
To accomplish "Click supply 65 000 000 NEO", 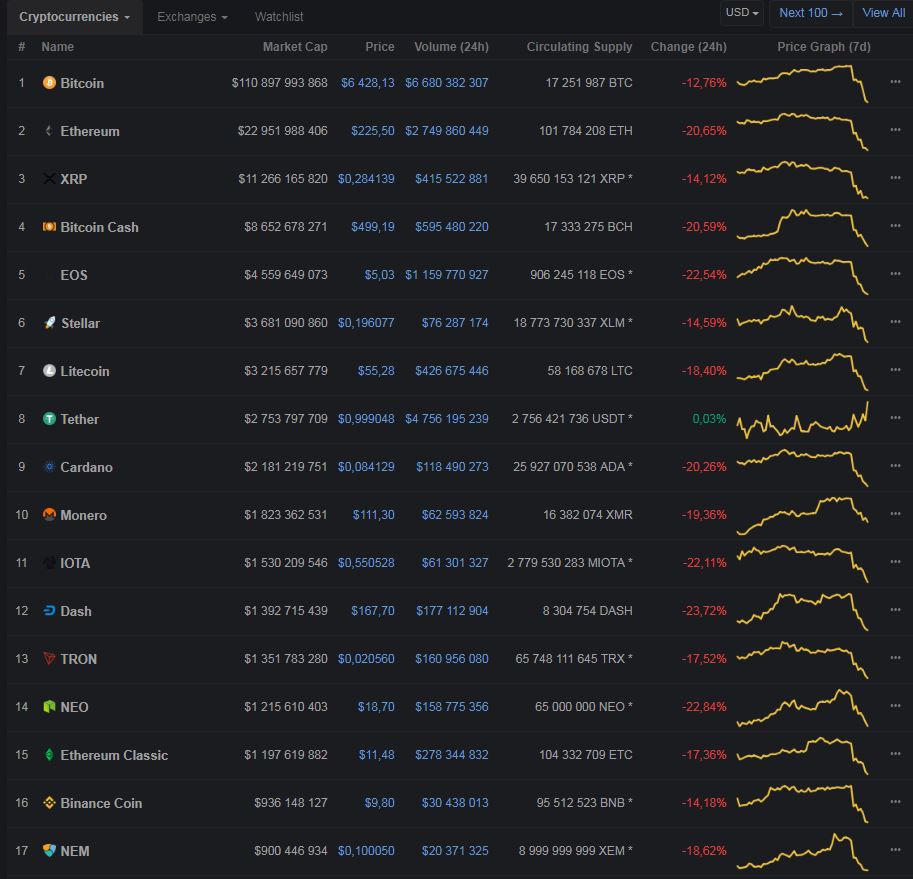I will [x=583, y=707].
